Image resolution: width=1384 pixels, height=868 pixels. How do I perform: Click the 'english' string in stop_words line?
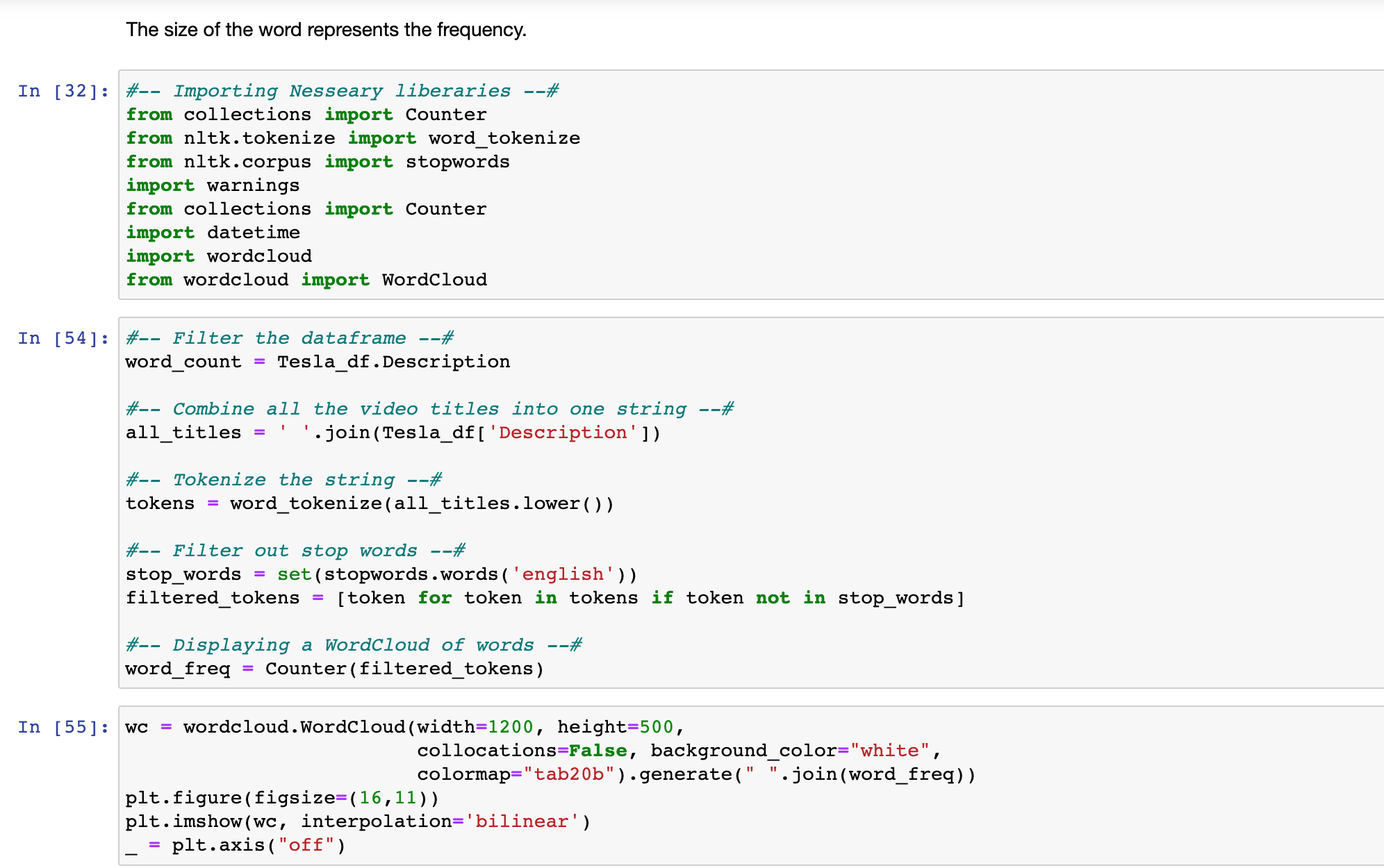(562, 574)
